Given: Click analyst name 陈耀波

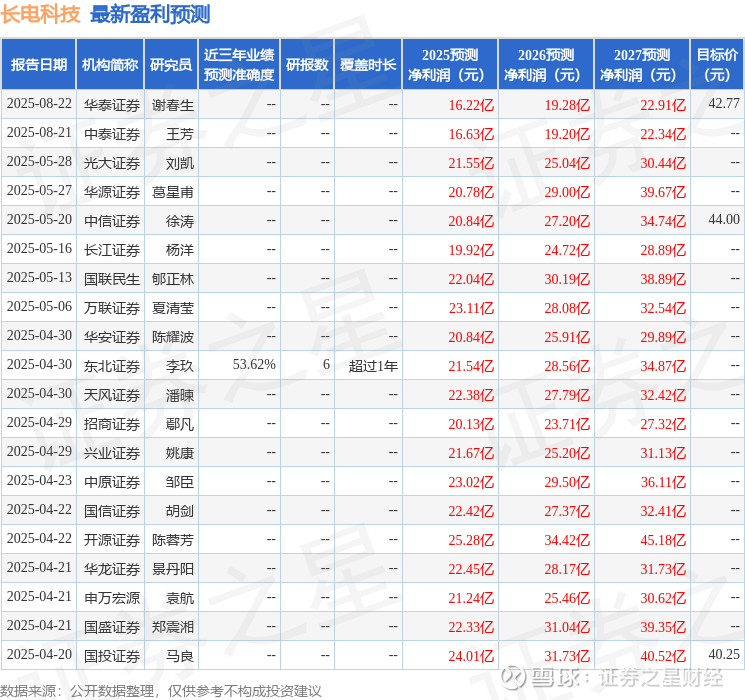Looking at the screenshot, I should [x=173, y=337].
